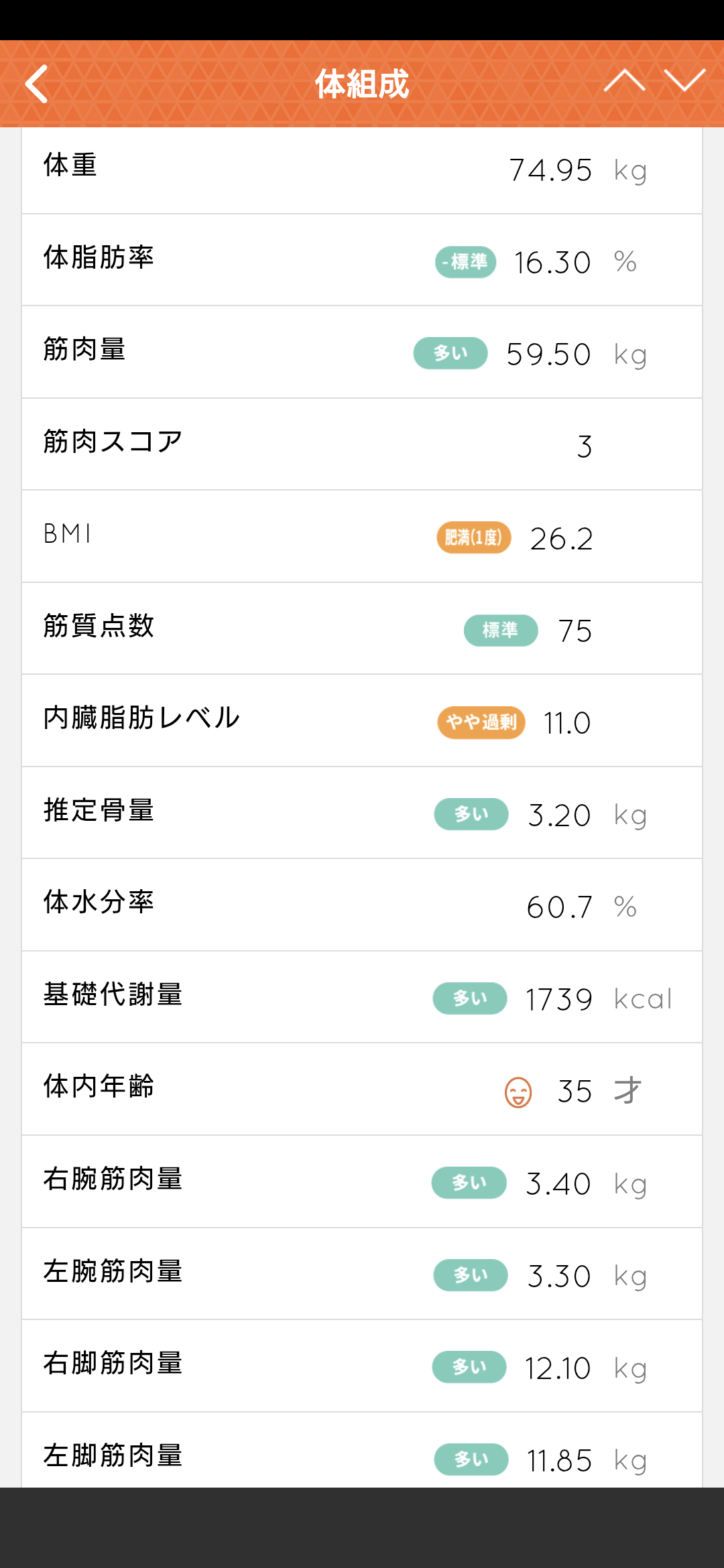Select the 右腕筋肉量 row label
The width and height of the screenshot is (724, 1568).
pos(113,1179)
